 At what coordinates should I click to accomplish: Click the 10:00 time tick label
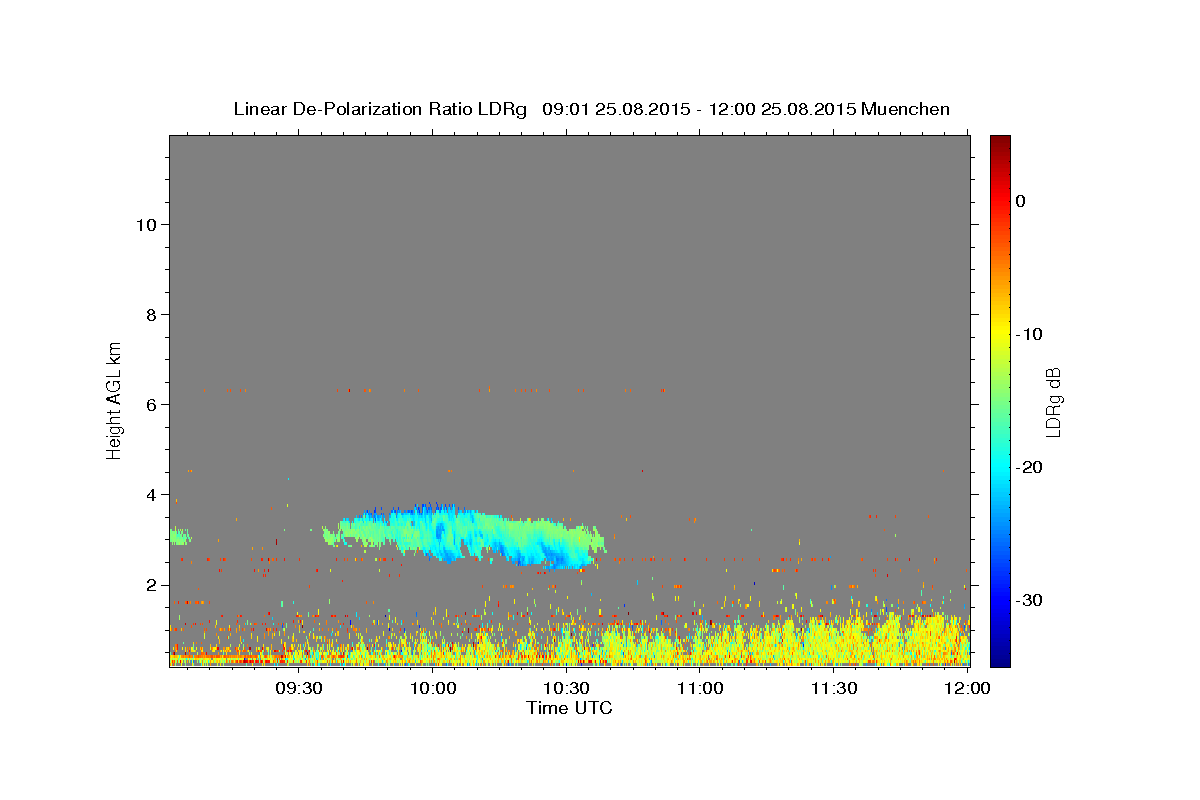[x=433, y=688]
